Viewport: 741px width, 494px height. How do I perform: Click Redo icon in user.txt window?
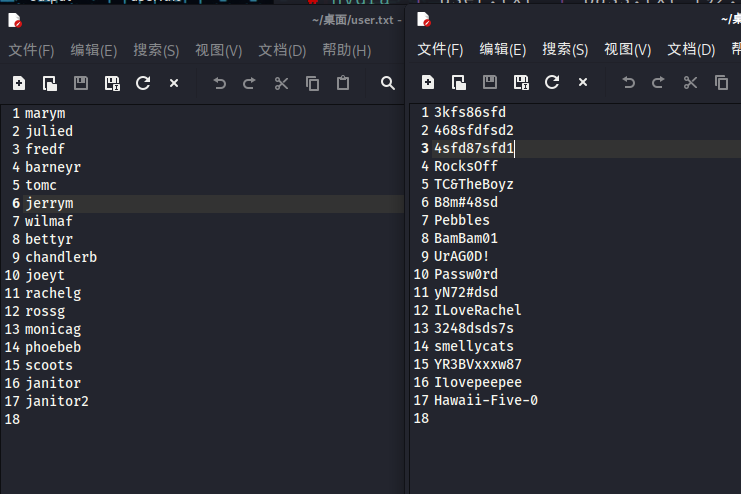point(249,84)
